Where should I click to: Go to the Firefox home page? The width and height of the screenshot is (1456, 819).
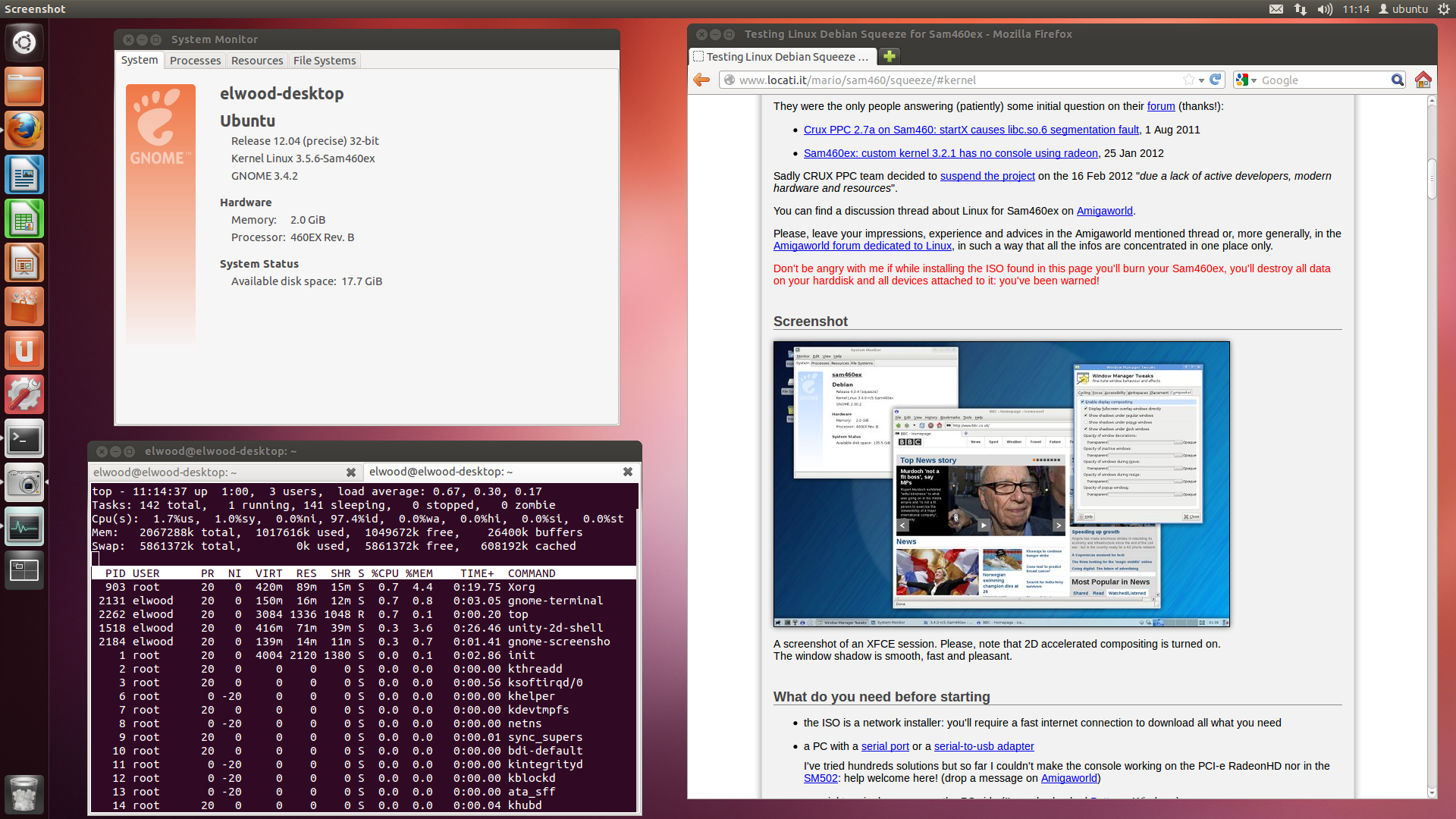coord(1423,80)
